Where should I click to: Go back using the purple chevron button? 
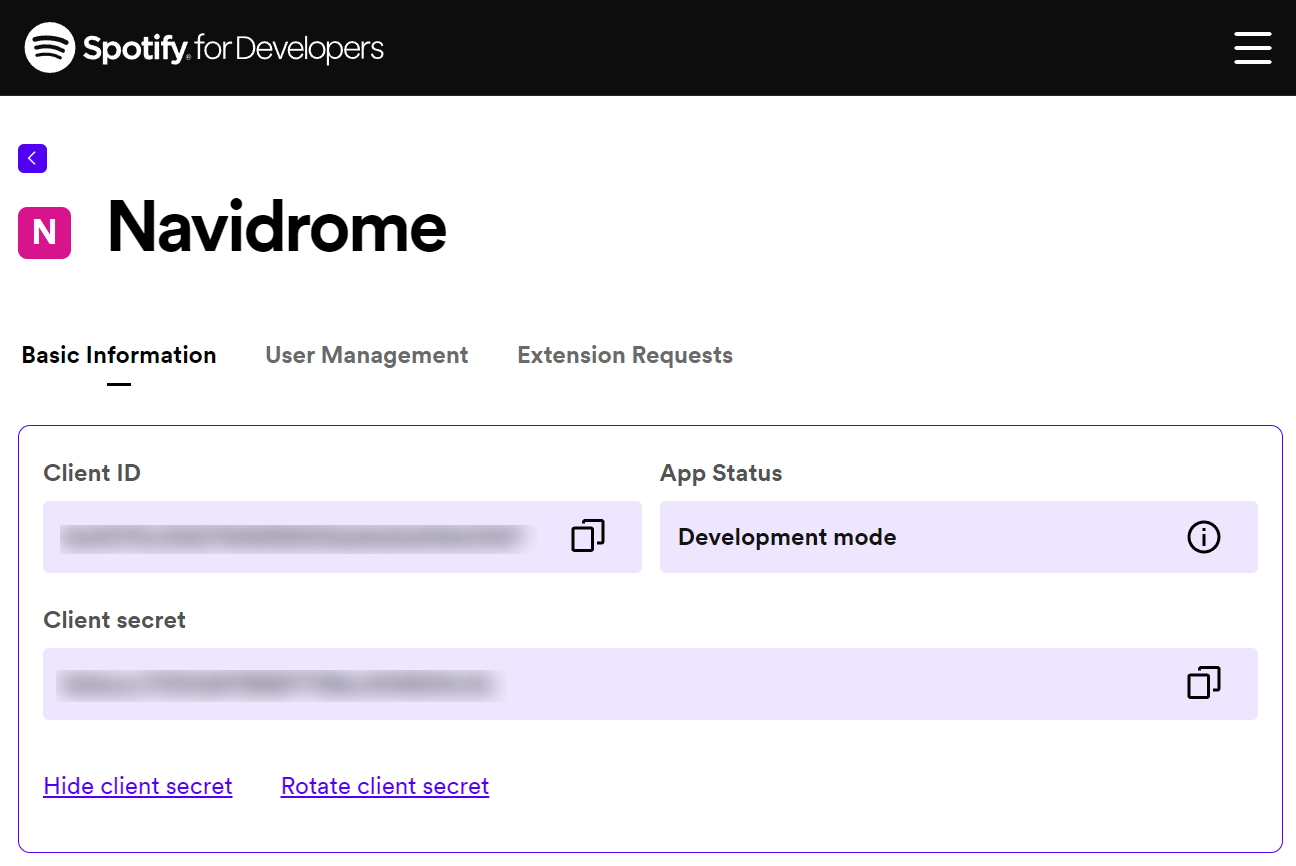pyautogui.click(x=32, y=158)
